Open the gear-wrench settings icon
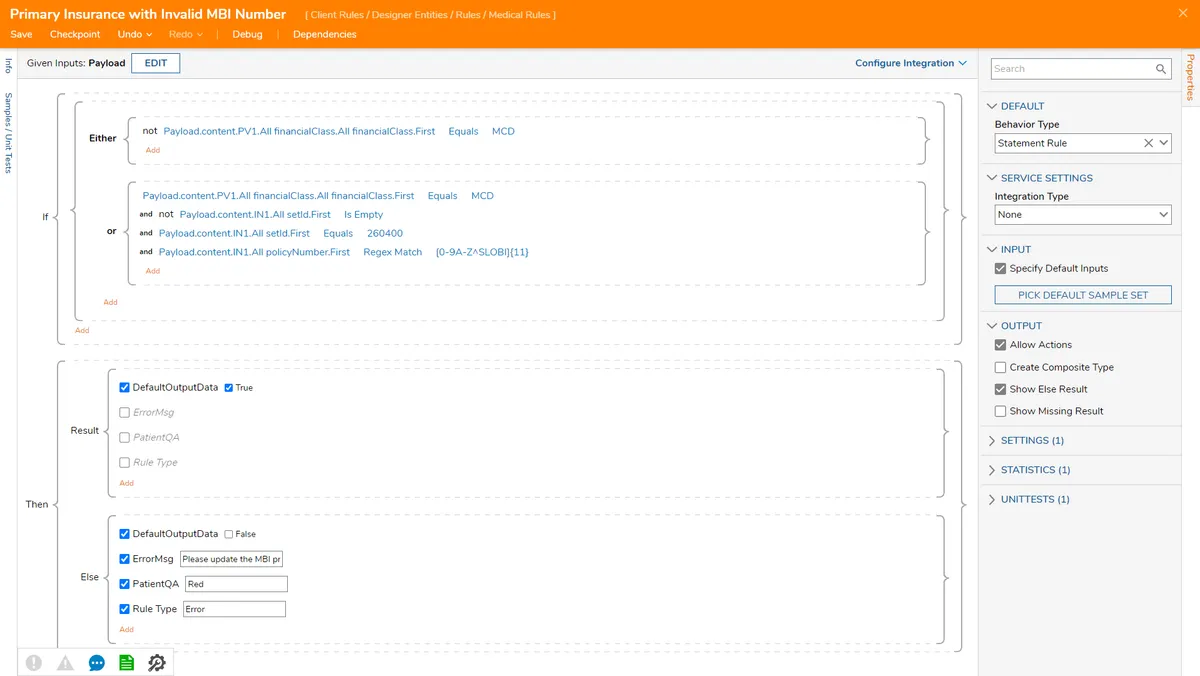Viewport: 1200px width, 676px height. 157,662
